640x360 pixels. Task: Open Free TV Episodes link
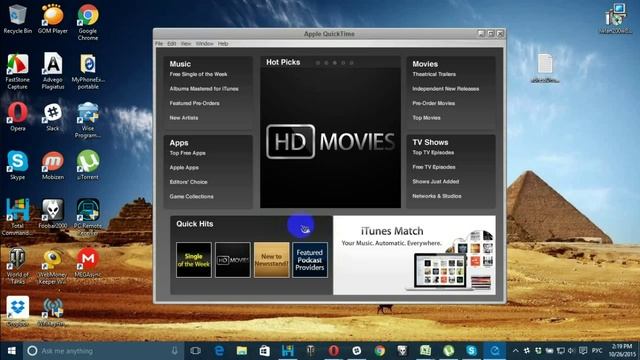pyautogui.click(x=433, y=167)
